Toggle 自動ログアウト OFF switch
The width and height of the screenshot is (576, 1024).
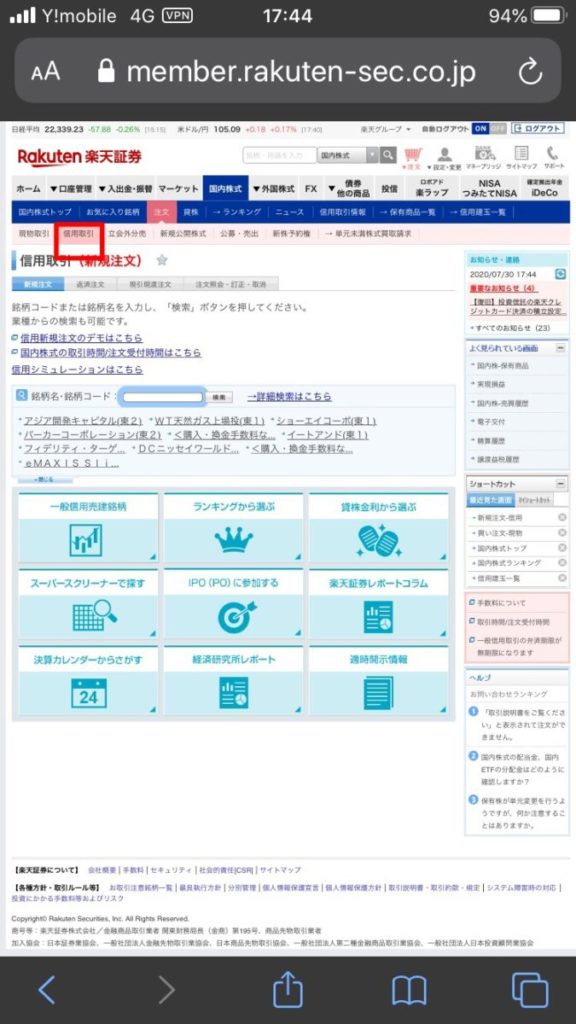point(498,129)
